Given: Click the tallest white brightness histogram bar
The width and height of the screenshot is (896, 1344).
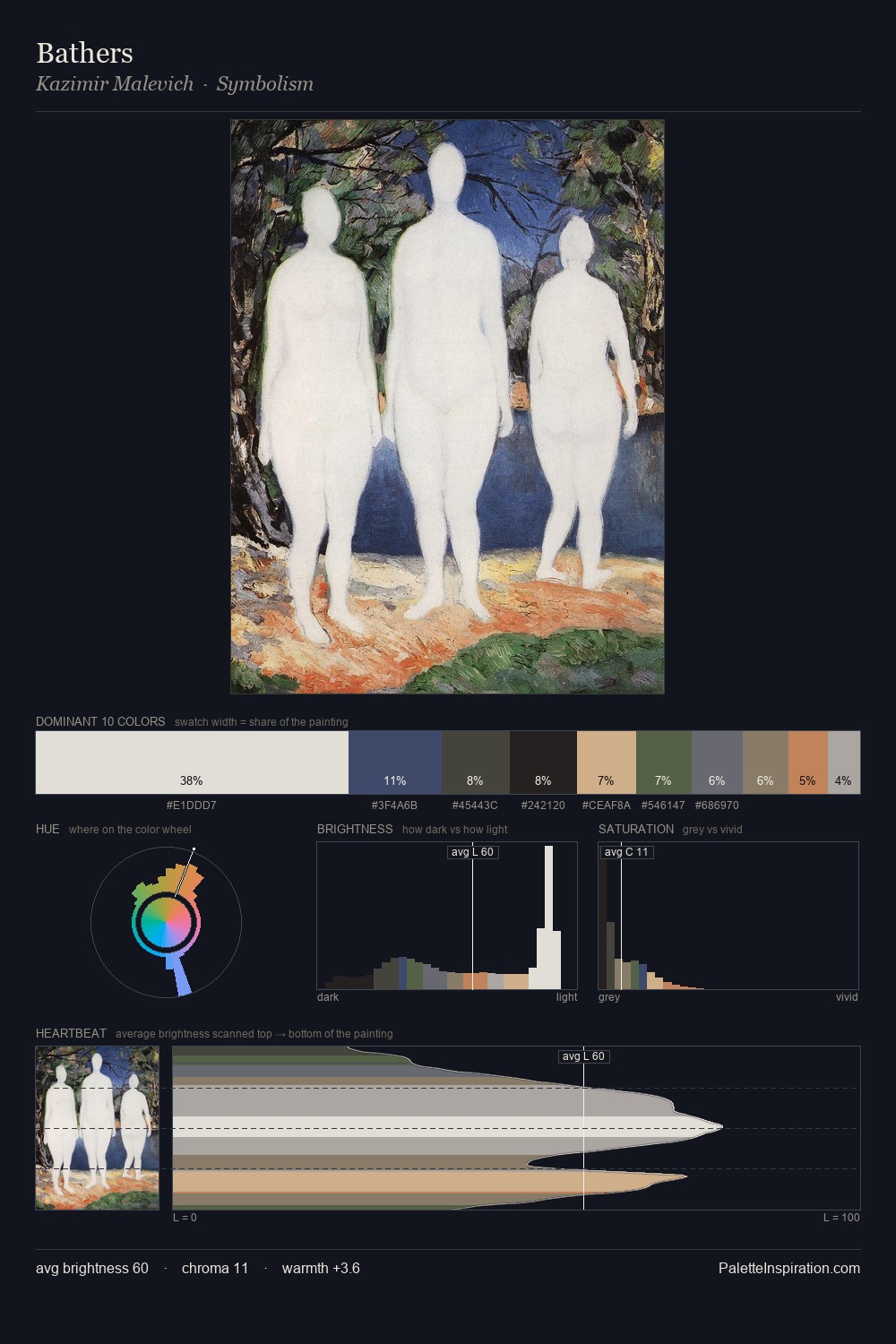Looking at the screenshot, I should point(548,918).
